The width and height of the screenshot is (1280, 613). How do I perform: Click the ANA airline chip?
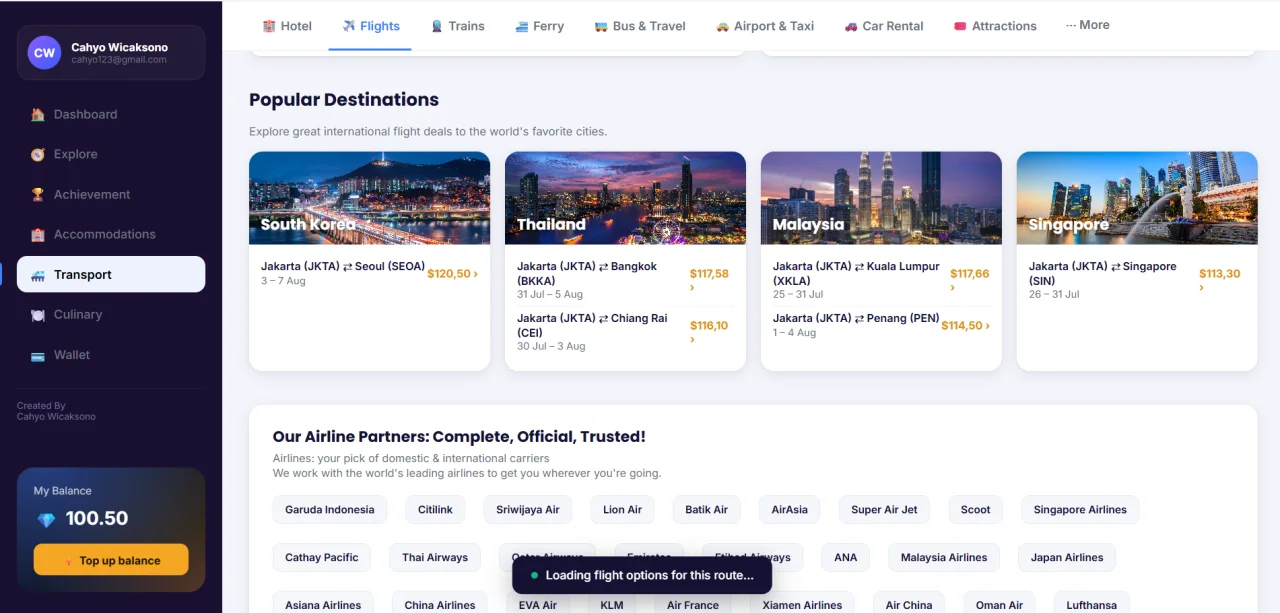845,558
